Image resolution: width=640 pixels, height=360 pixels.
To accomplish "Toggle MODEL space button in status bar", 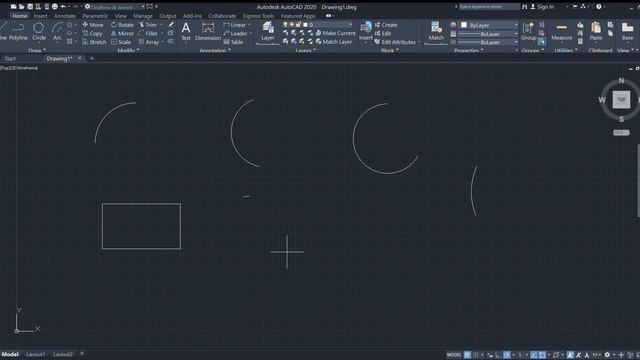I will (x=454, y=355).
